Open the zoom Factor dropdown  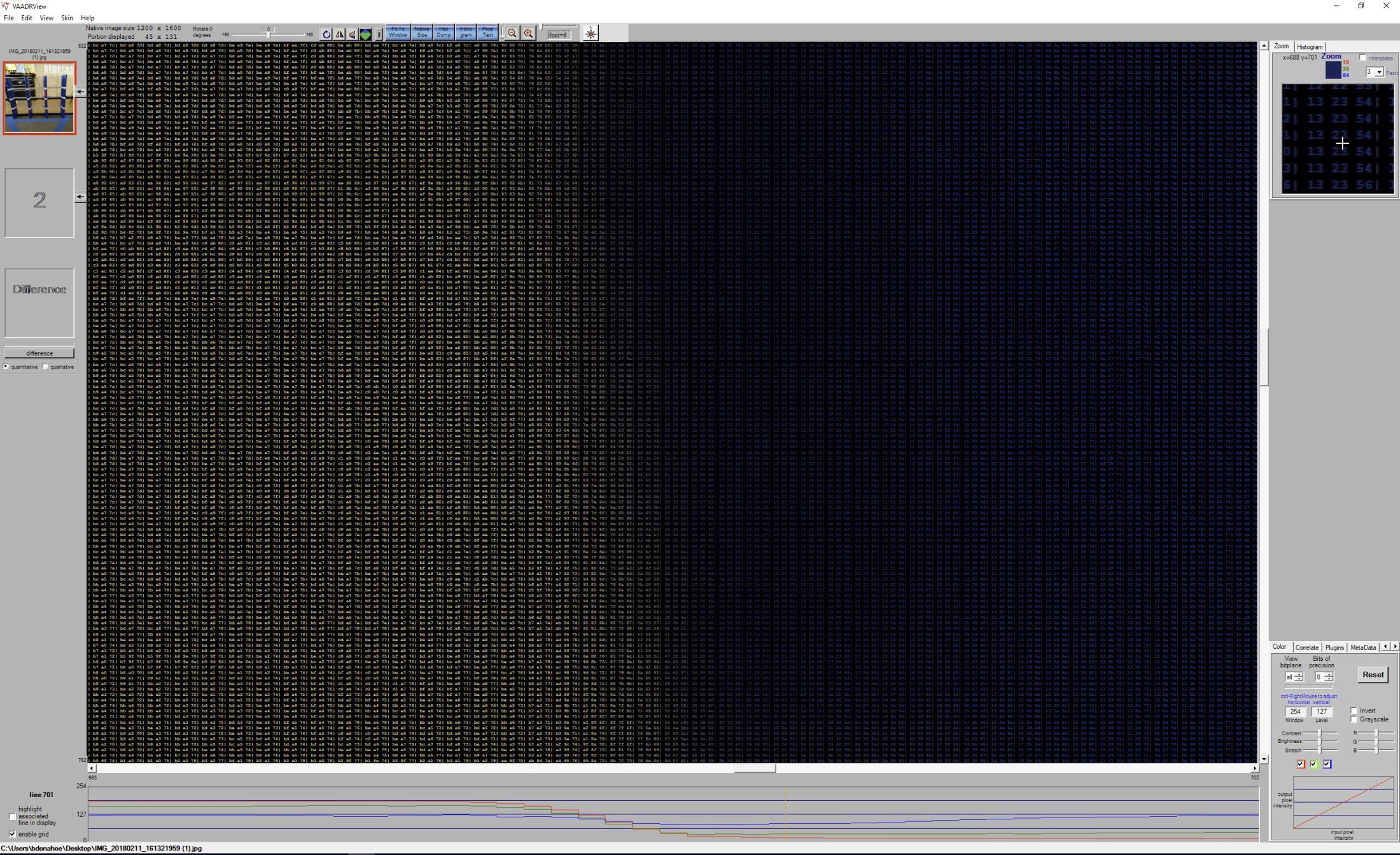click(x=1379, y=72)
